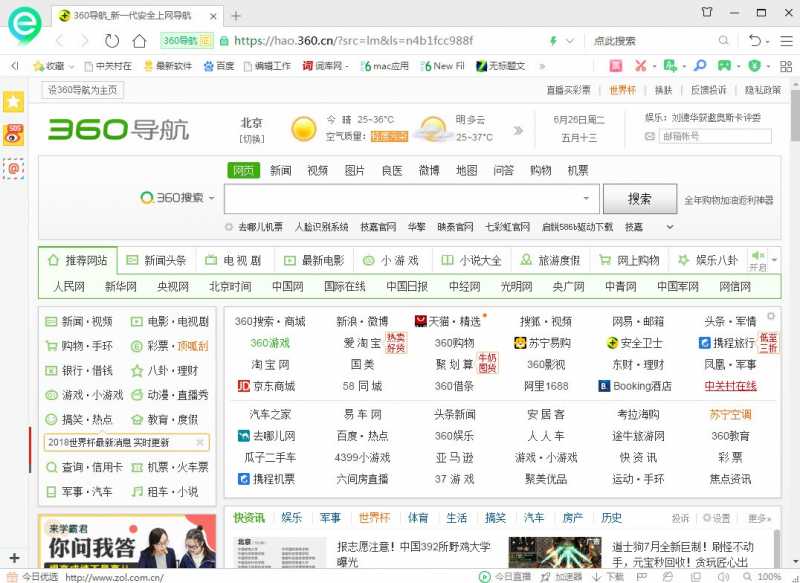Switch to 网上购物 category tab
800x583 pixels.
point(629,261)
